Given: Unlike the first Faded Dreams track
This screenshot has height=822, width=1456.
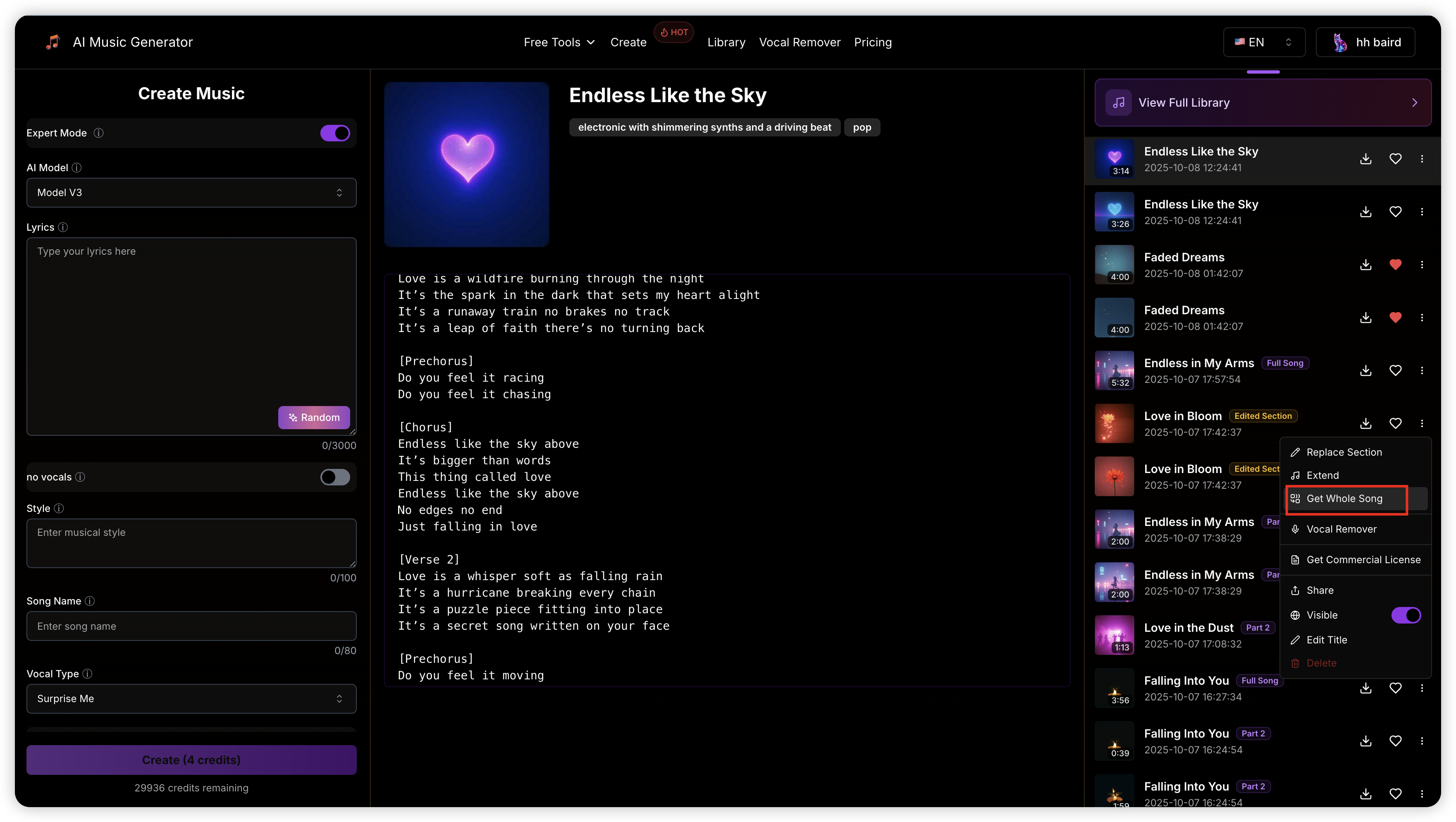Looking at the screenshot, I should pyautogui.click(x=1395, y=265).
